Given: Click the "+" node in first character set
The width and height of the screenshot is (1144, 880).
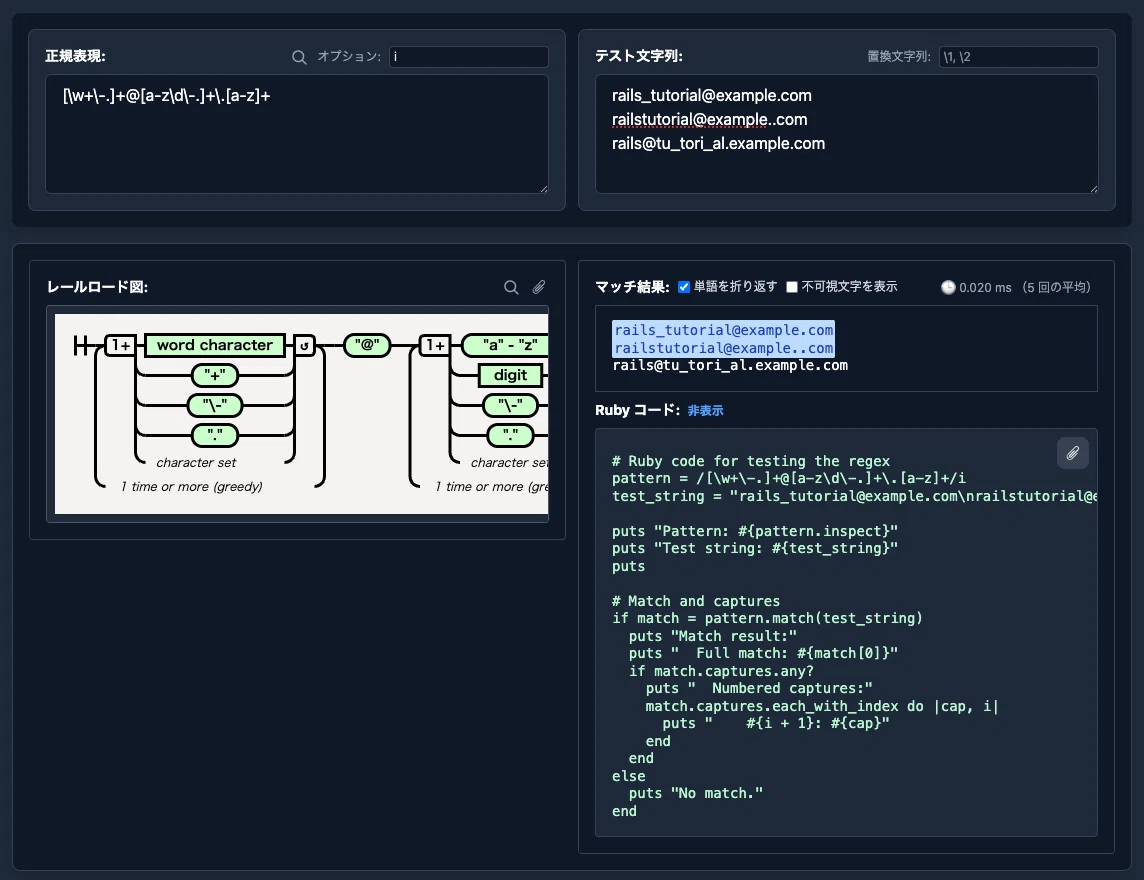Looking at the screenshot, I should pyautogui.click(x=214, y=375).
